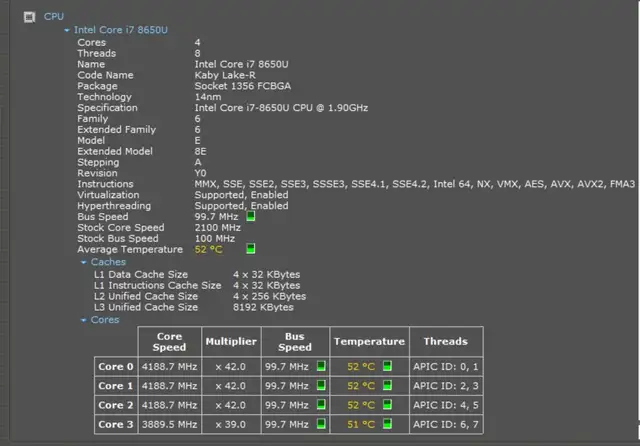
Task: Click APIC ID: 4, 5 cell
Action: click(x=446, y=405)
